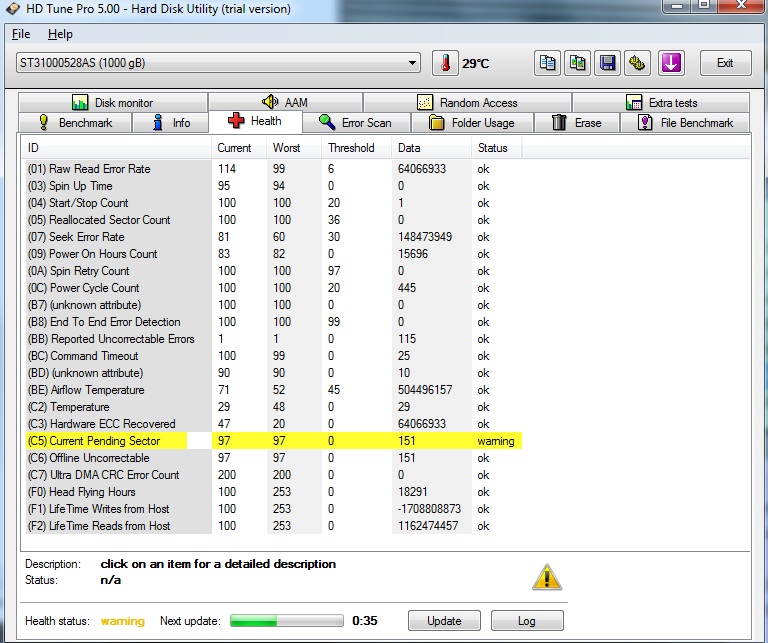Switch to the Extra tests tab

(661, 102)
